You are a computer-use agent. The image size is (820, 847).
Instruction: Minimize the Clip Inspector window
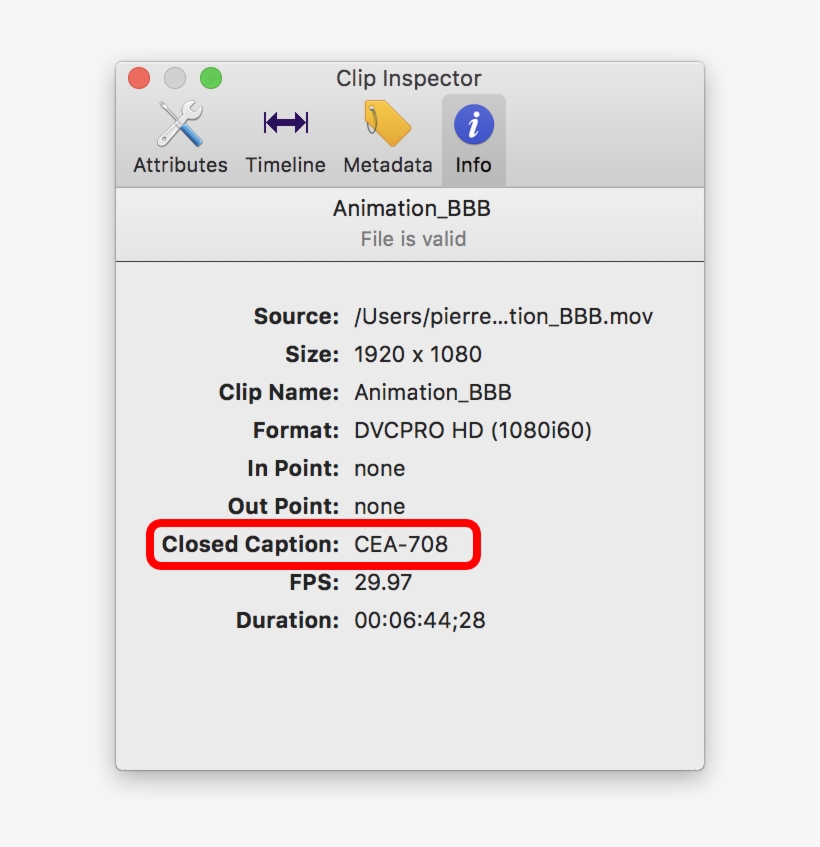coord(175,78)
